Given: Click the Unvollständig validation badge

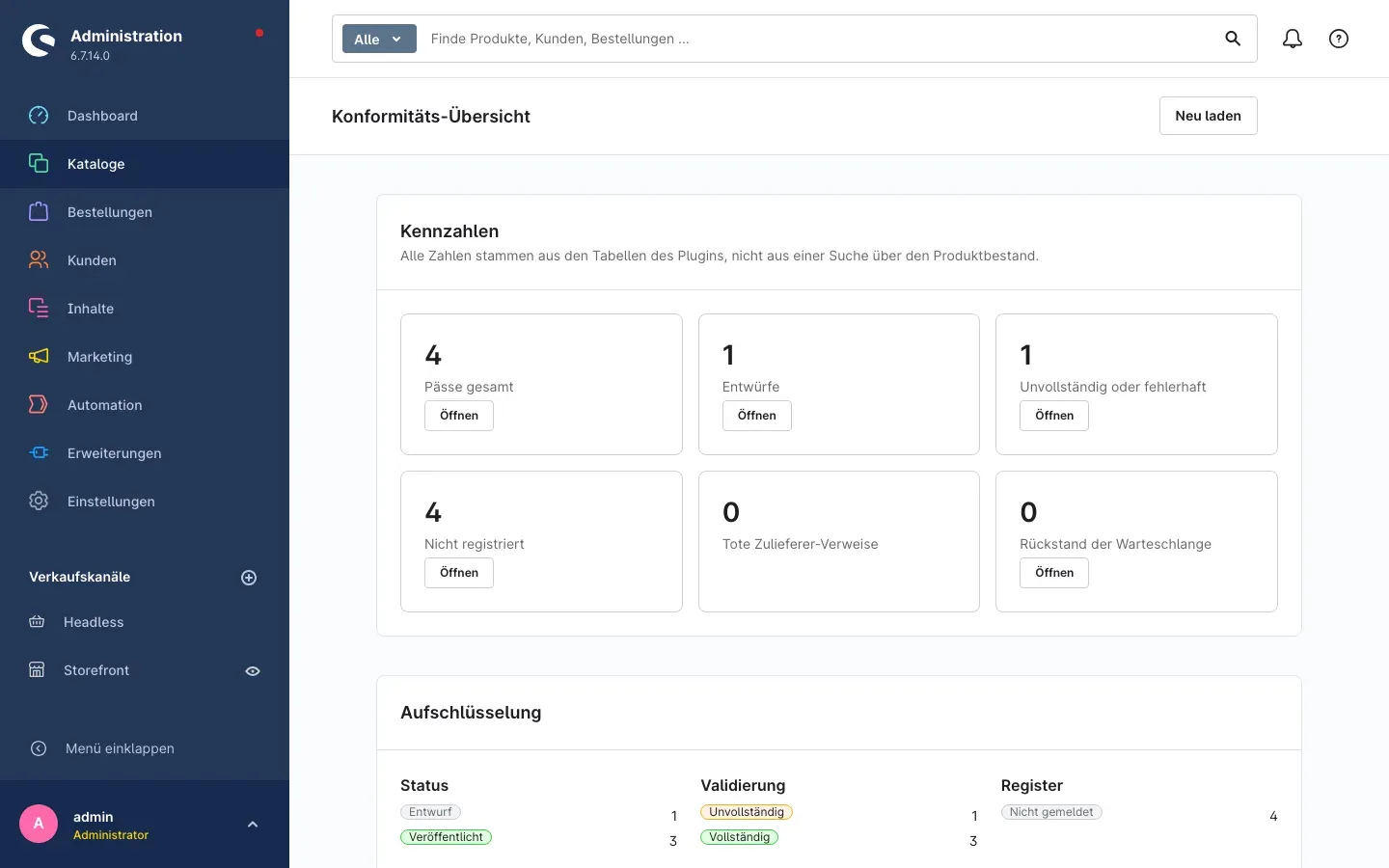Looking at the screenshot, I should (x=747, y=812).
